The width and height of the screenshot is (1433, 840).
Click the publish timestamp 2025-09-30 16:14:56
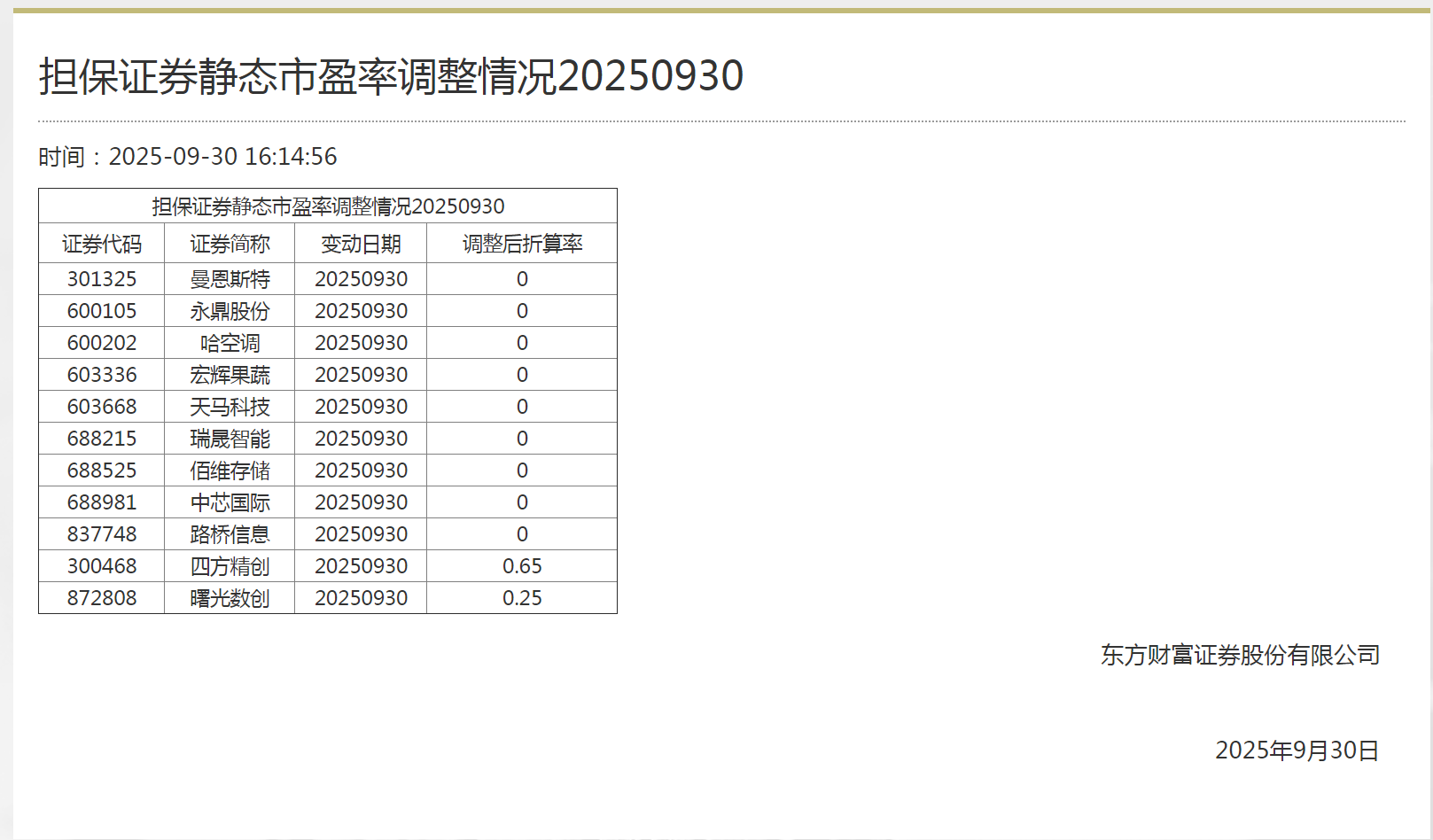click(x=222, y=157)
